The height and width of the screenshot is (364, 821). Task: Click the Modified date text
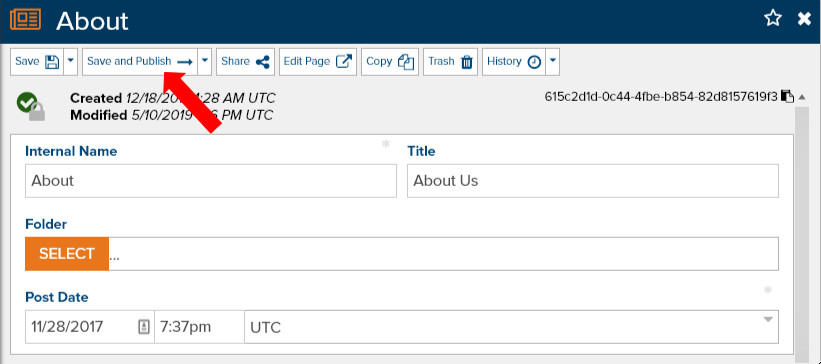[x=171, y=115]
